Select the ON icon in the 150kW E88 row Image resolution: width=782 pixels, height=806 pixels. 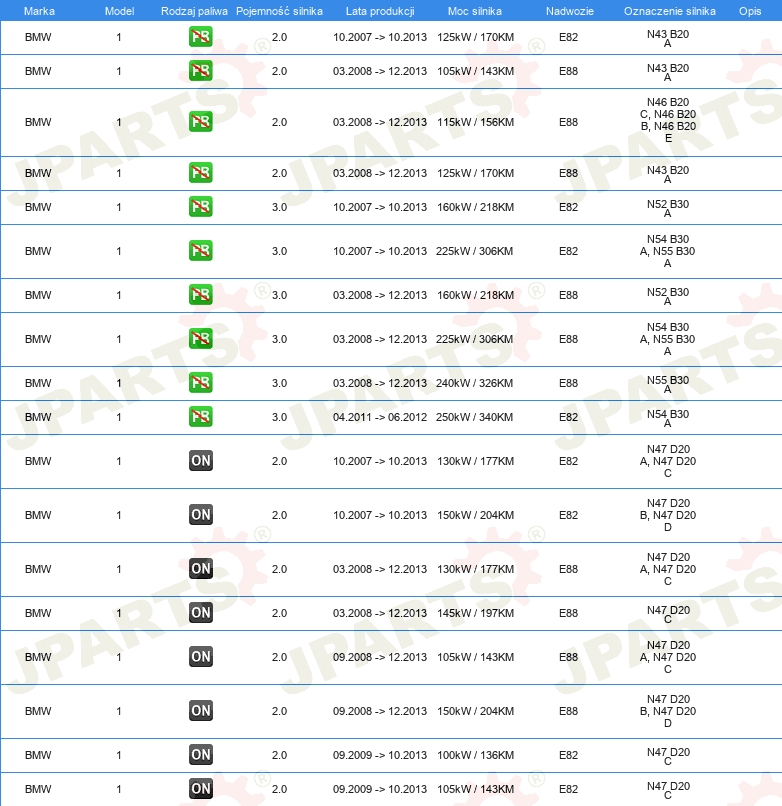[x=200, y=711]
